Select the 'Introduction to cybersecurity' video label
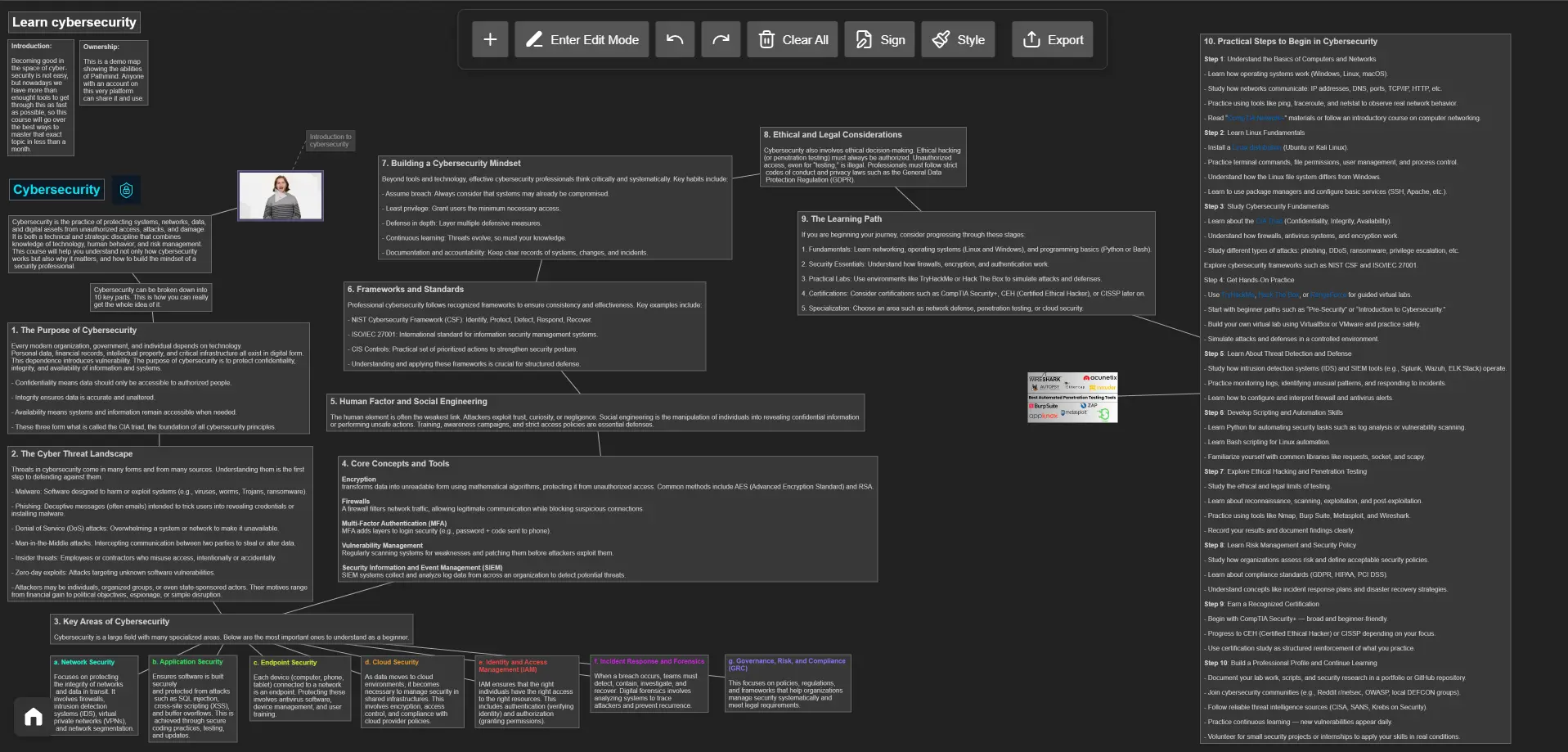The height and width of the screenshot is (752, 1568). point(330,141)
